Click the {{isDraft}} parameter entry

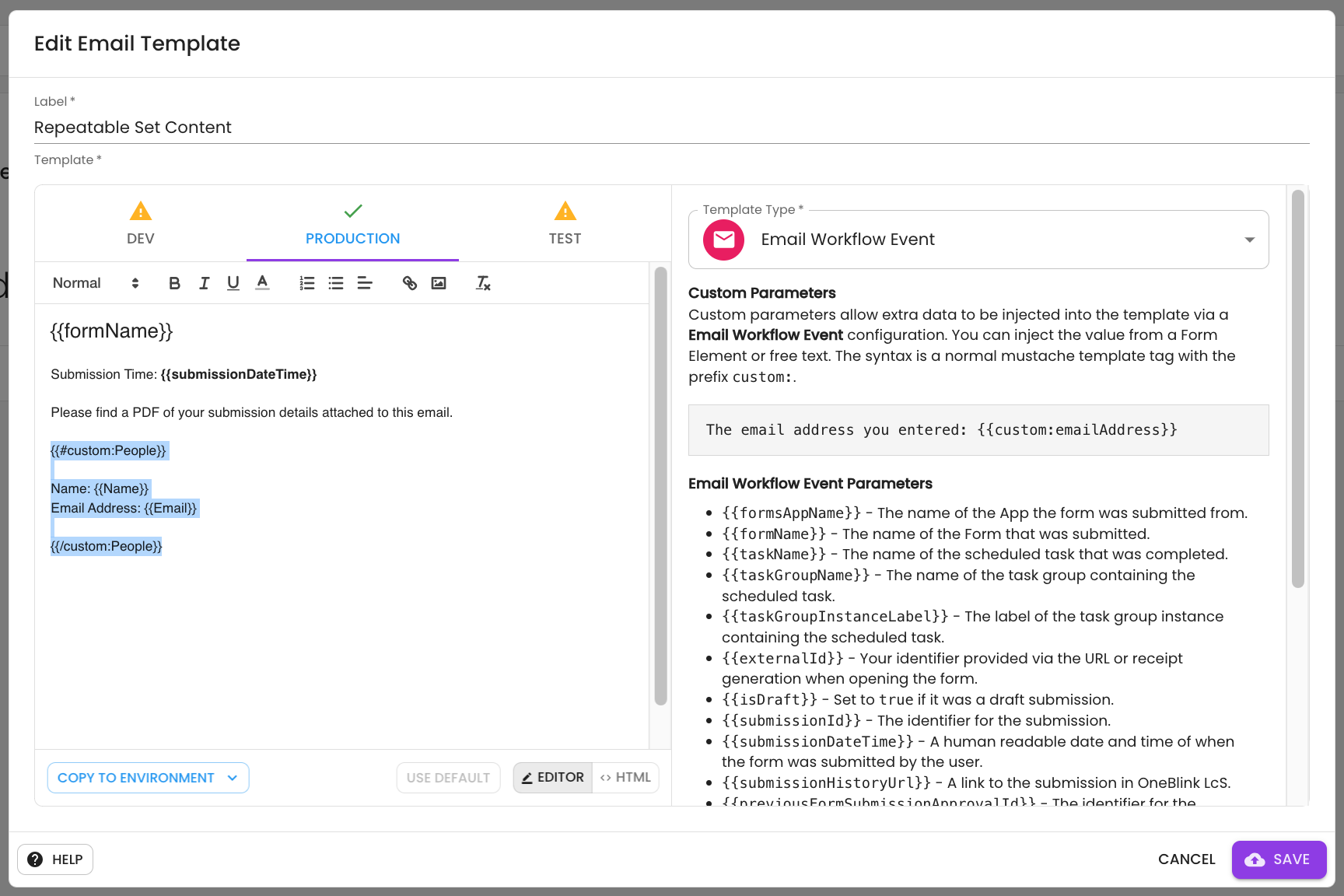point(918,700)
